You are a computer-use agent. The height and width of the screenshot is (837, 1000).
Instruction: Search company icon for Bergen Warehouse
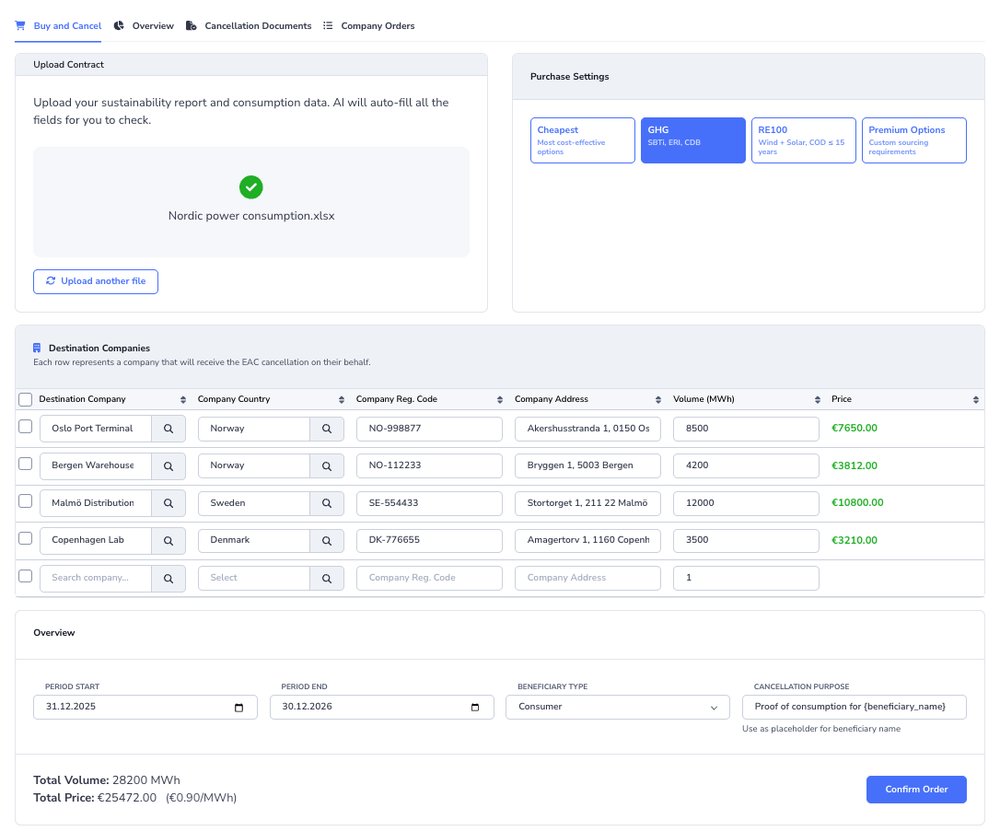point(168,466)
